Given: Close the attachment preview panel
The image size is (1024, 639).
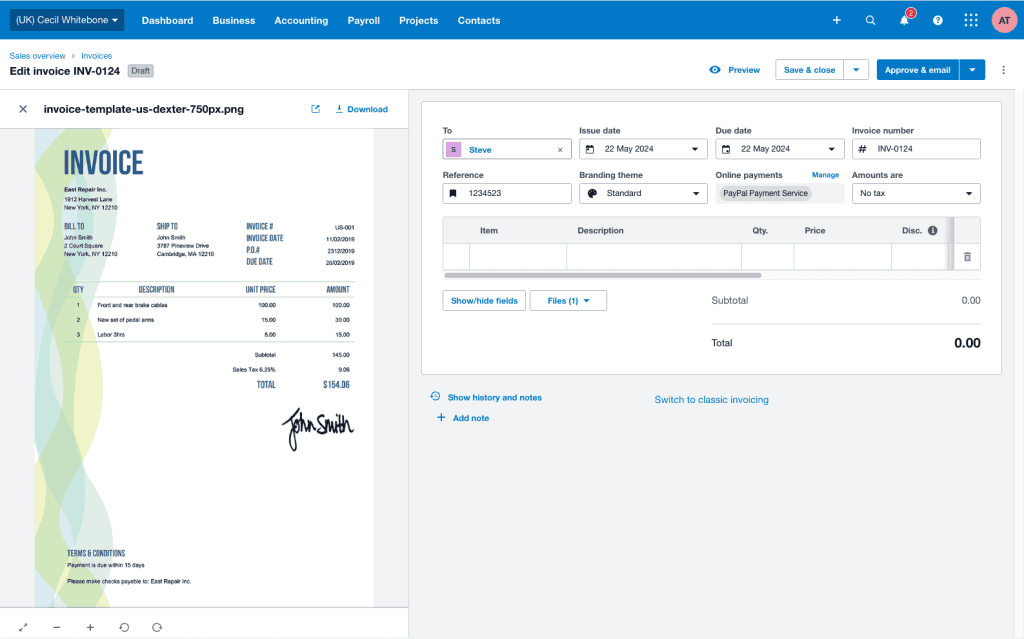Looking at the screenshot, I should pyautogui.click(x=23, y=109).
